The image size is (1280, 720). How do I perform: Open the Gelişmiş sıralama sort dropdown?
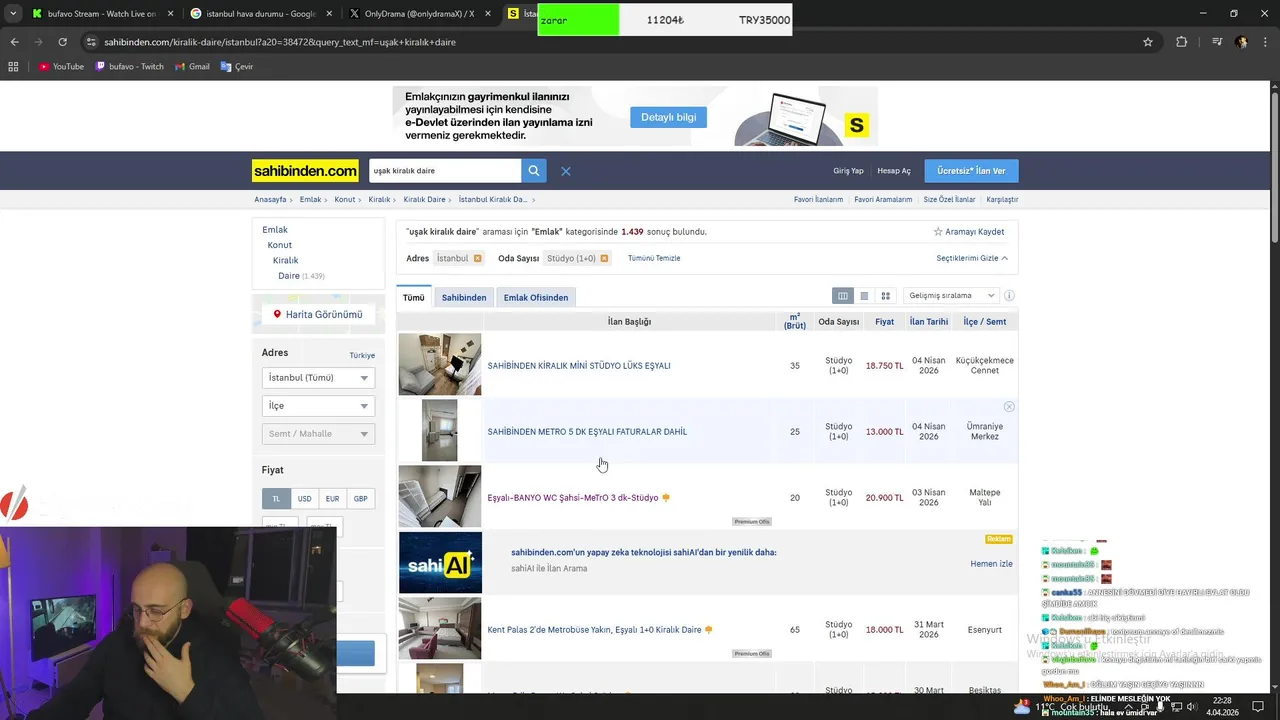point(950,296)
